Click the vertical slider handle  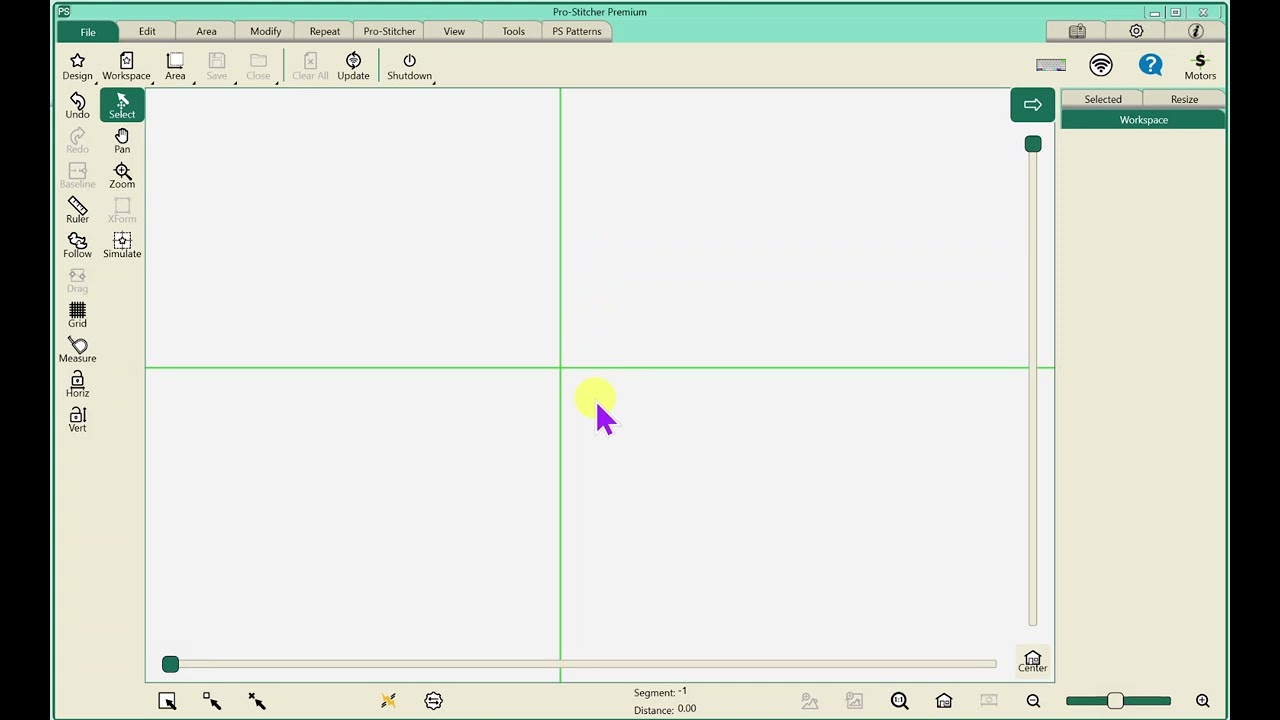click(x=1033, y=144)
